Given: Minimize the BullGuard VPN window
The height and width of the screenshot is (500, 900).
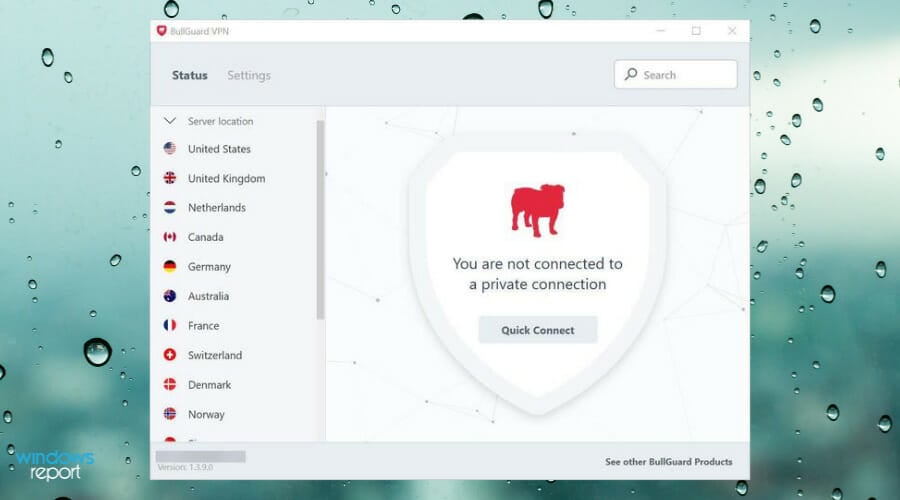Looking at the screenshot, I should point(661,31).
